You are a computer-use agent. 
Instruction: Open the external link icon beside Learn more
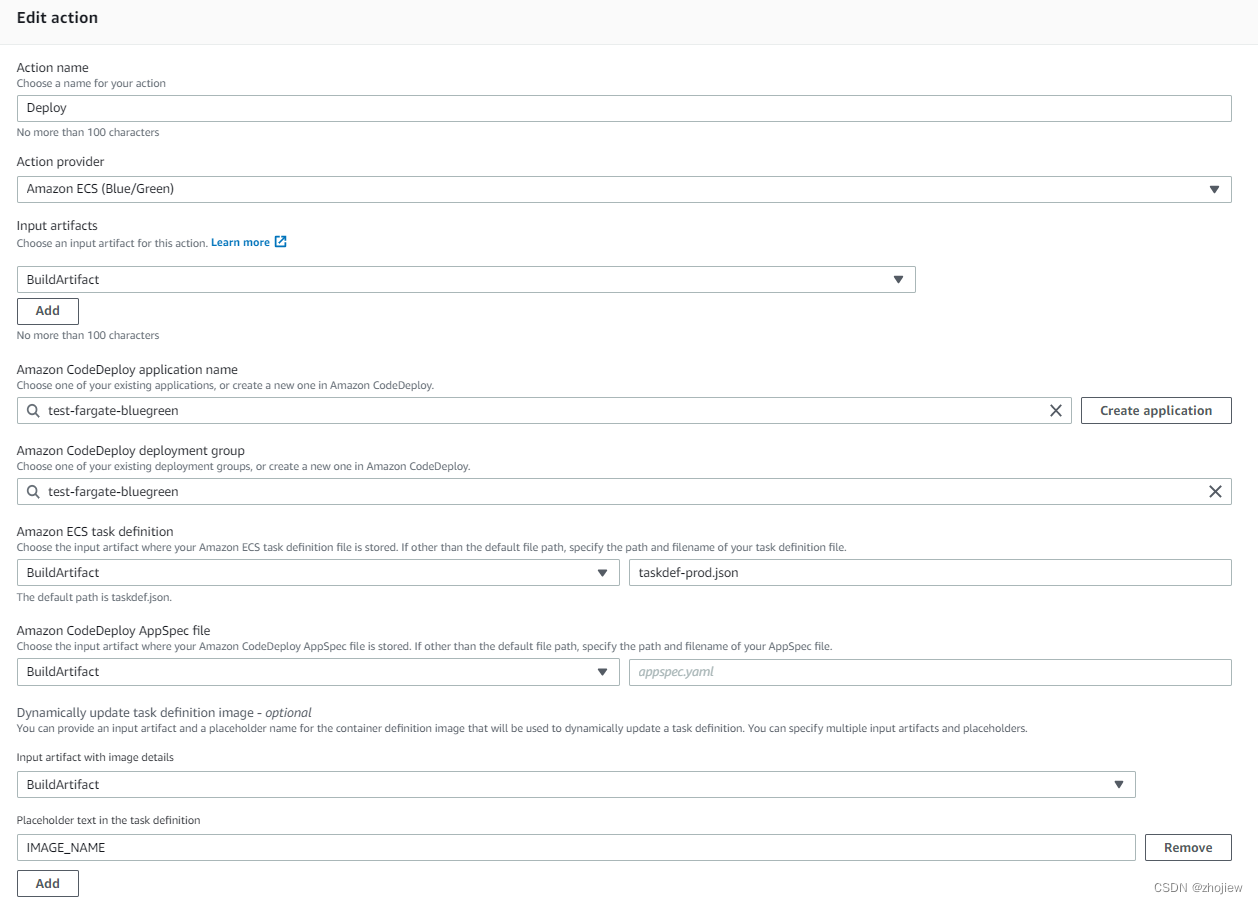tap(281, 242)
